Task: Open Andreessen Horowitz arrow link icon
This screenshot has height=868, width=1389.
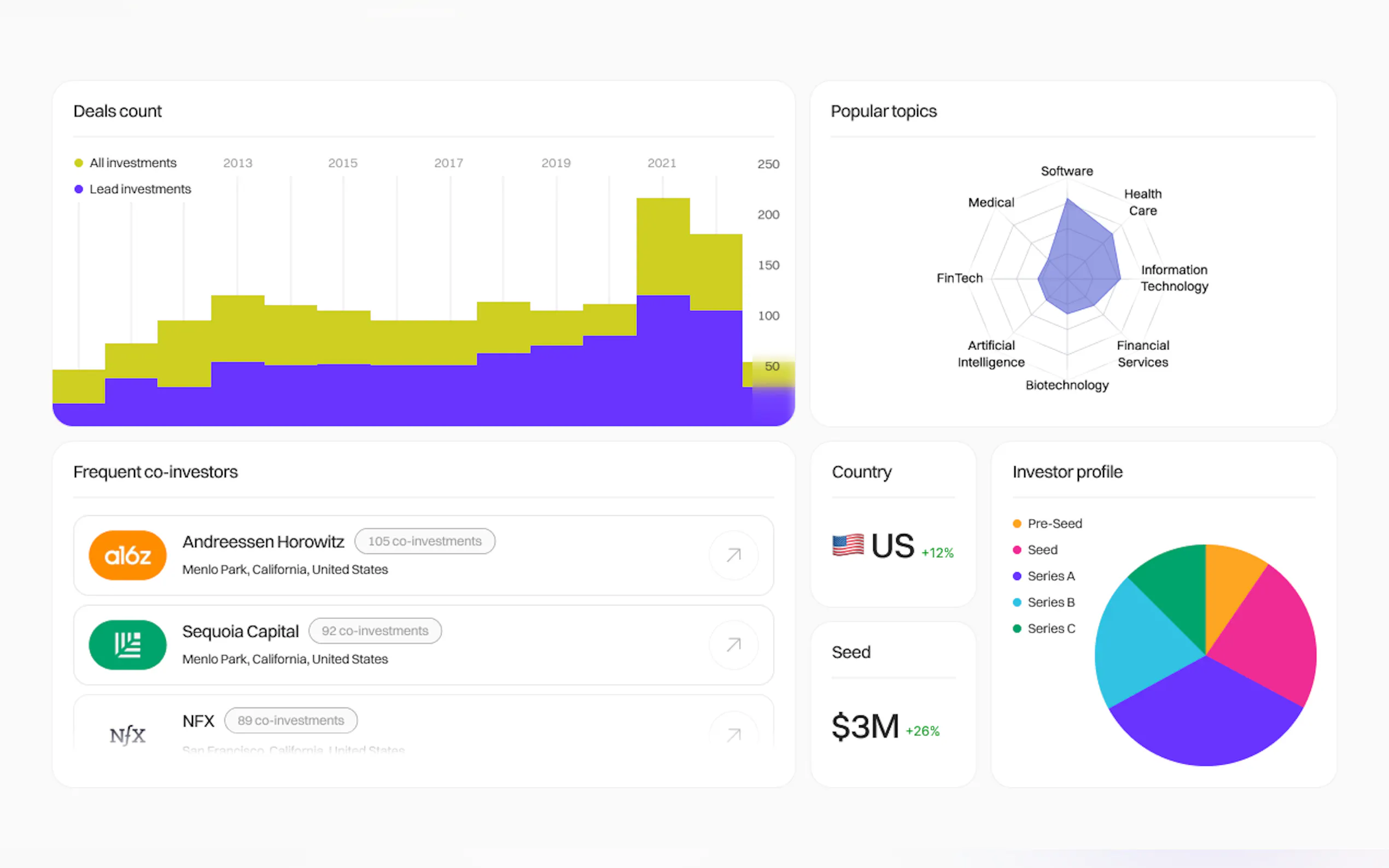Action: coord(733,555)
